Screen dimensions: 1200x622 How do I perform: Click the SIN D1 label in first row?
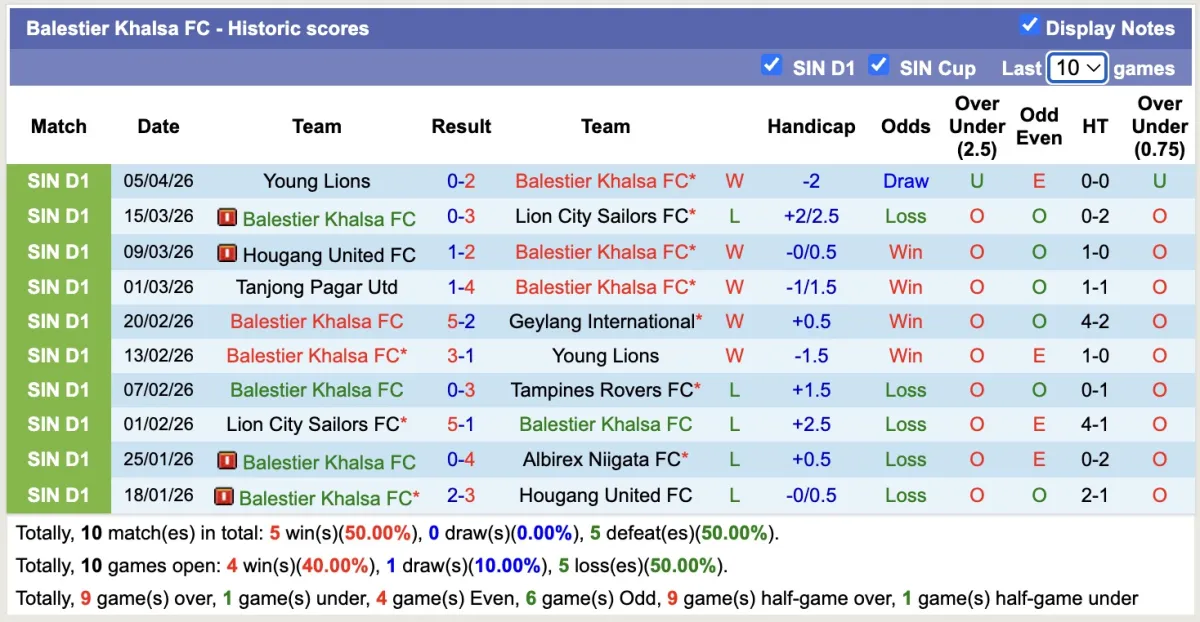(x=59, y=181)
